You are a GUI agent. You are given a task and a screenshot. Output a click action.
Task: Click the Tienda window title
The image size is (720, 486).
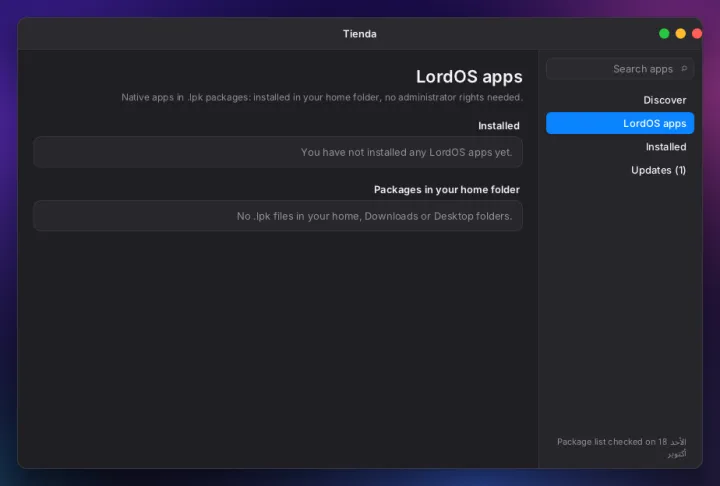(x=360, y=34)
